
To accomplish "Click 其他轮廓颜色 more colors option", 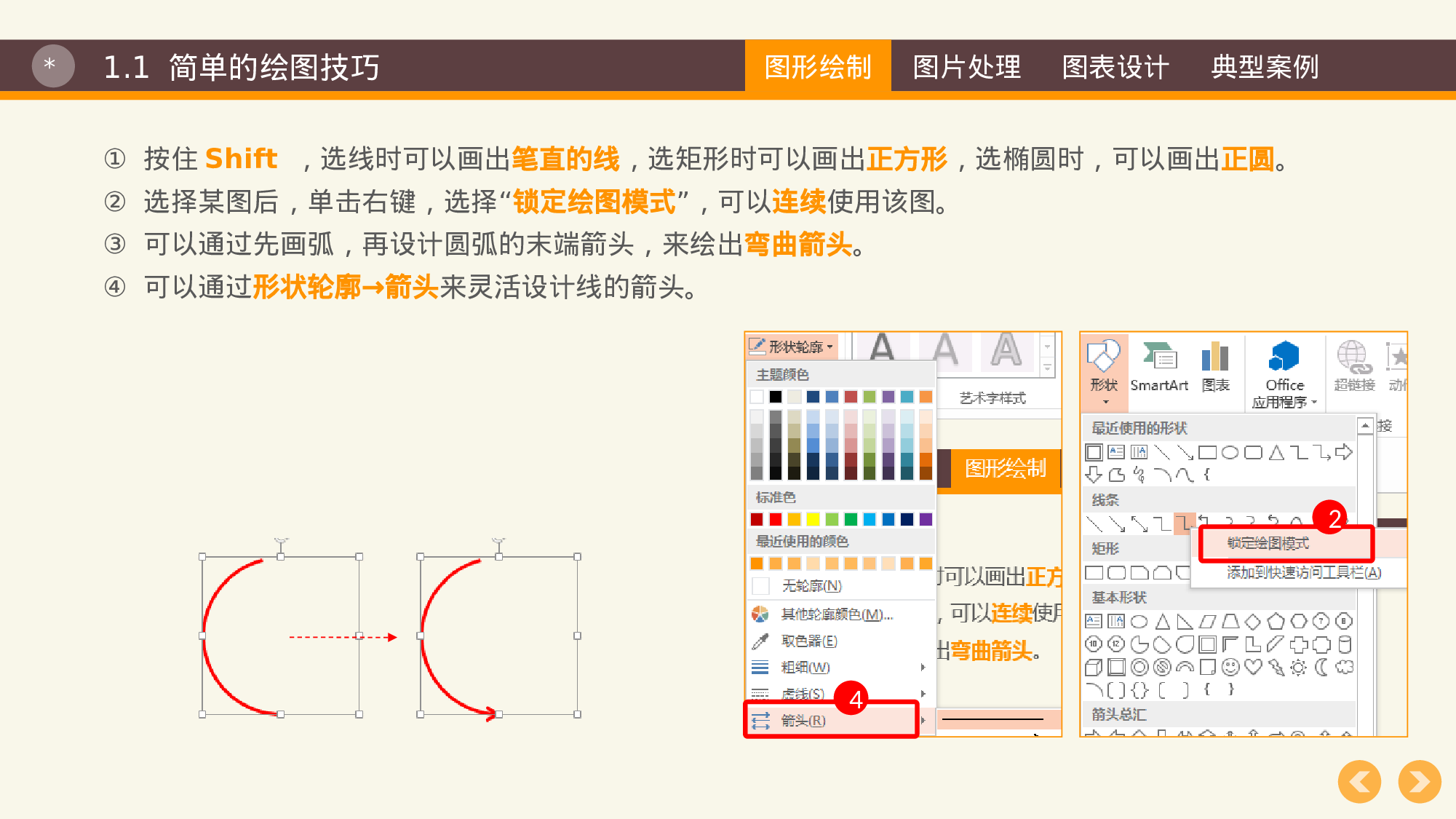I will pos(837,614).
